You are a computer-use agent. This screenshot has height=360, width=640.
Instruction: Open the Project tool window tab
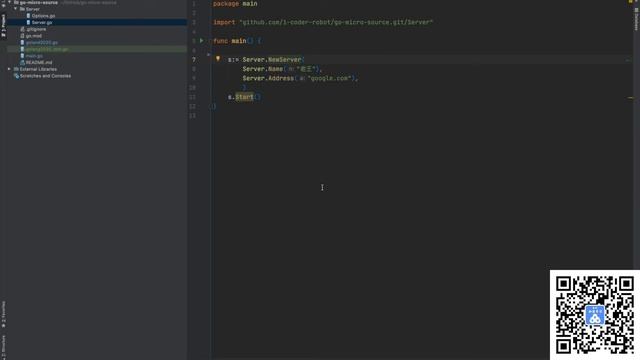pos(3,25)
